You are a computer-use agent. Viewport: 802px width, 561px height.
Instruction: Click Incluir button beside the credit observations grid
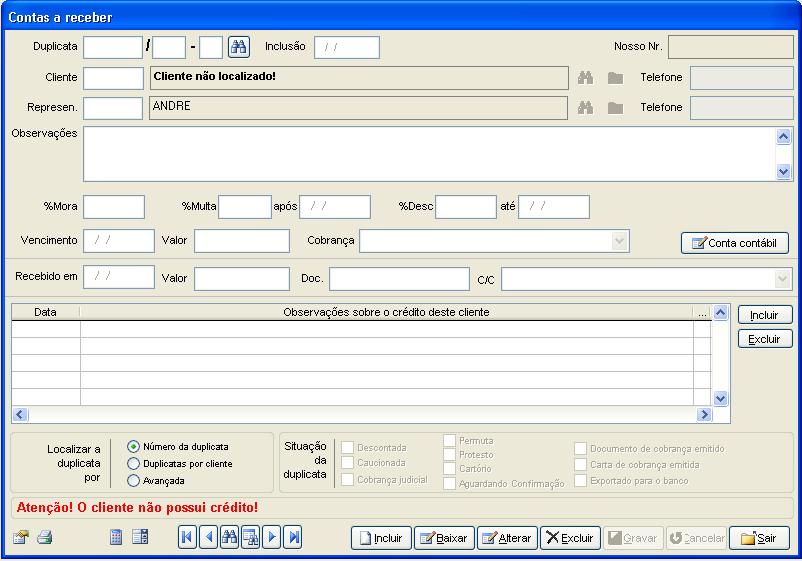click(765, 315)
